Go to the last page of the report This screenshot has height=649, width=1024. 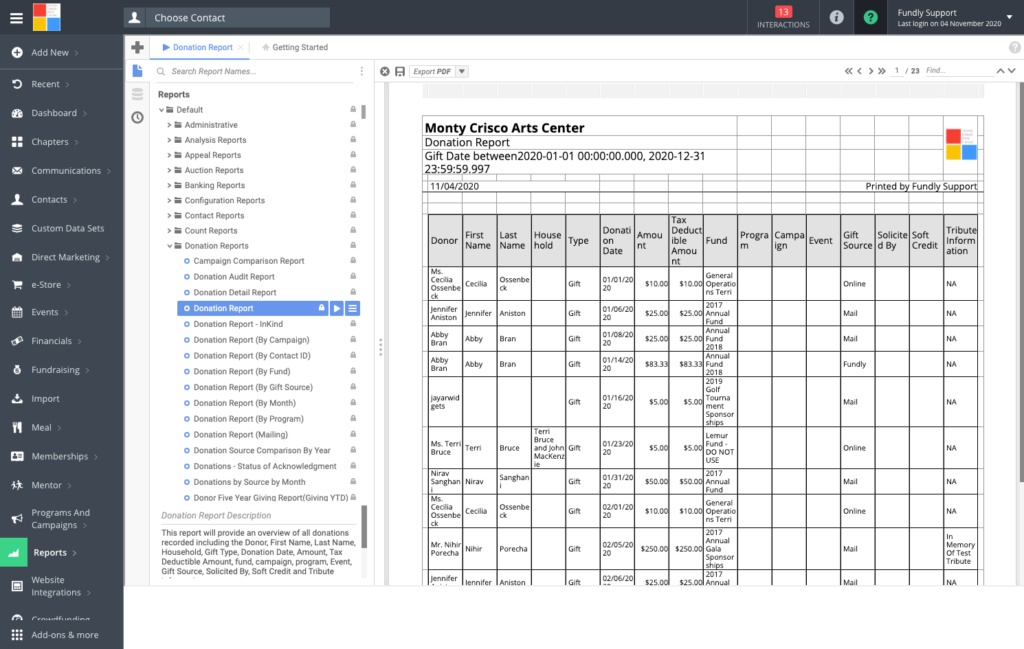(x=881, y=71)
